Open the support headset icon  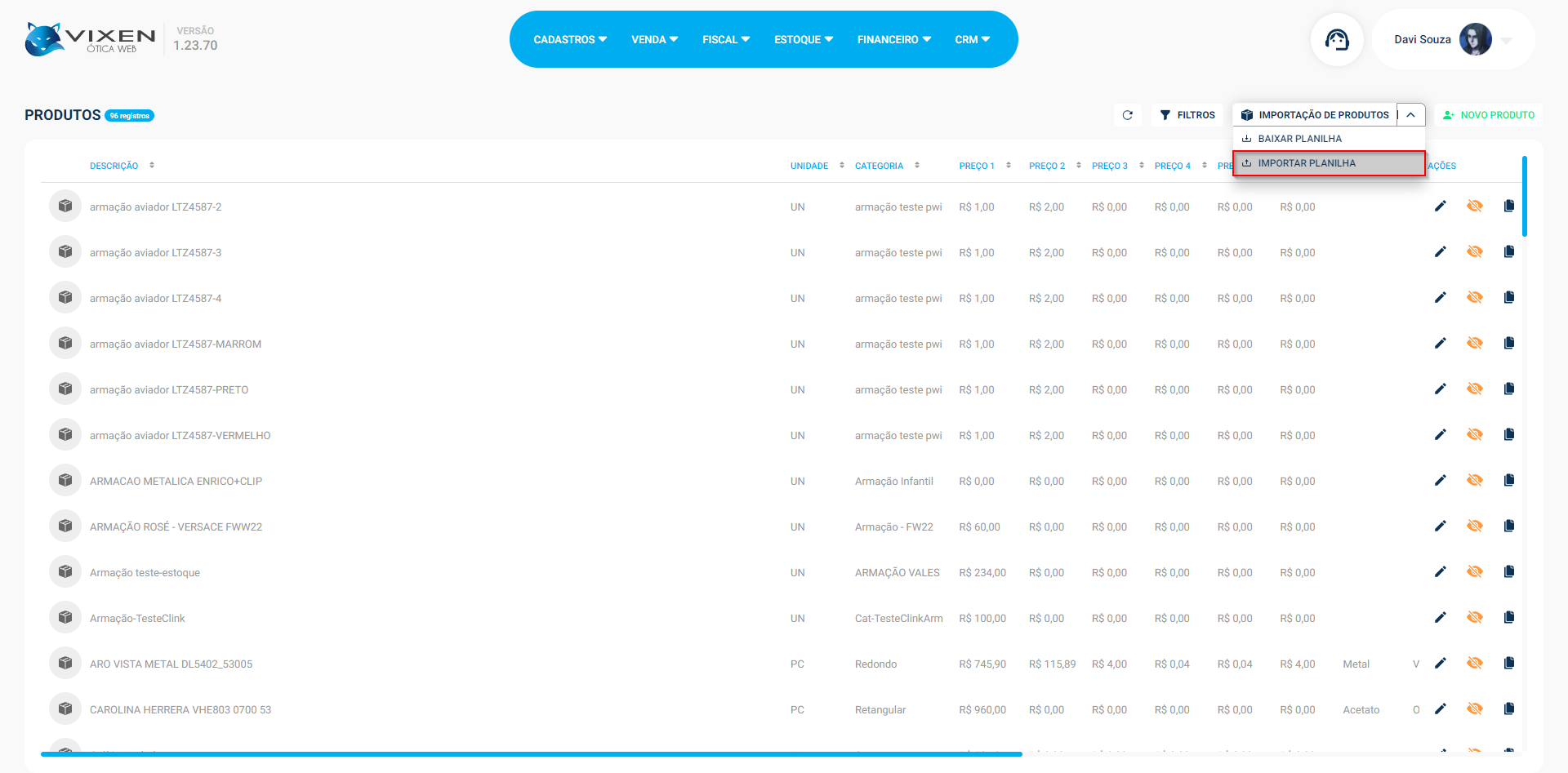1337,39
